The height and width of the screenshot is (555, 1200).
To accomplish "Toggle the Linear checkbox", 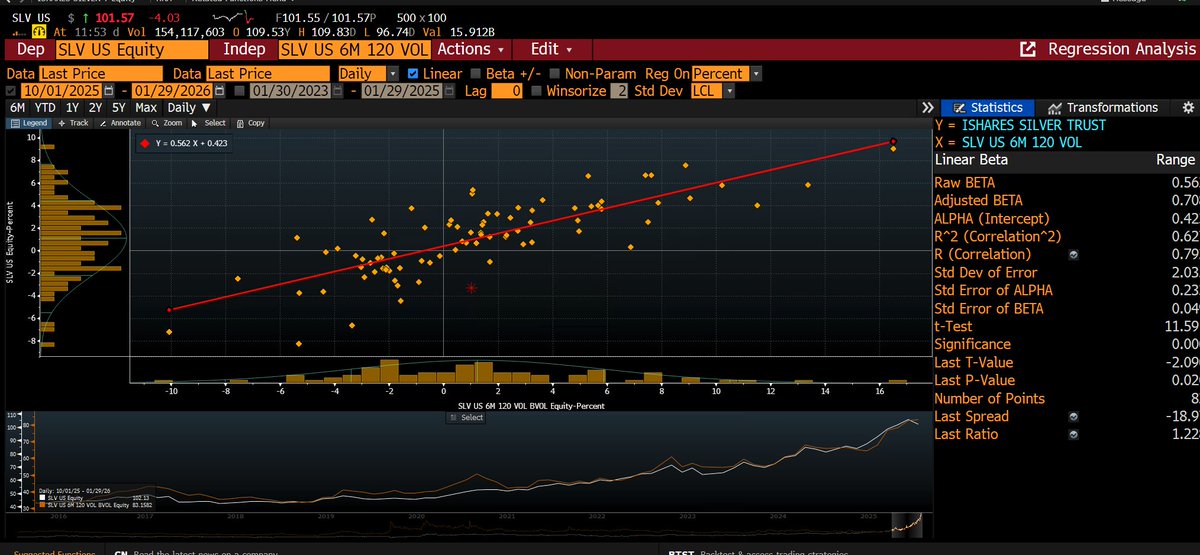I will (x=414, y=74).
